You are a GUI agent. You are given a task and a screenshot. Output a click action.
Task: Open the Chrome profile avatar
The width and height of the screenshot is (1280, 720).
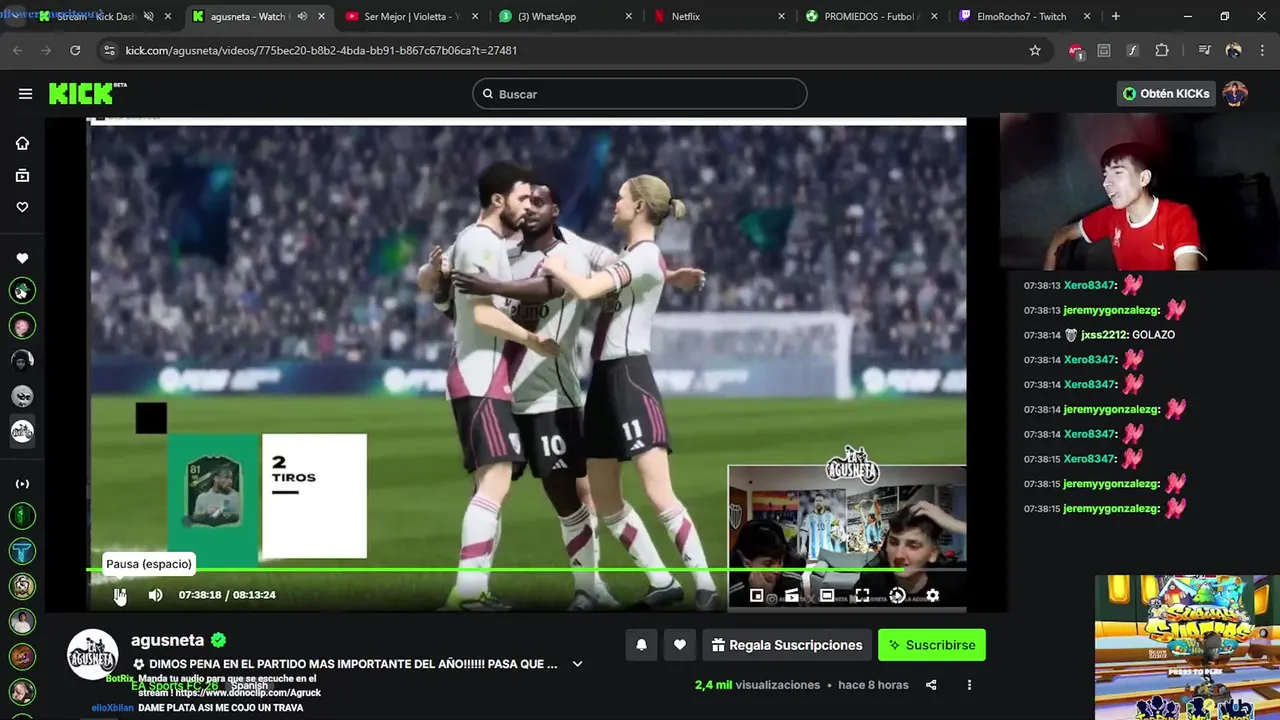click(1233, 50)
